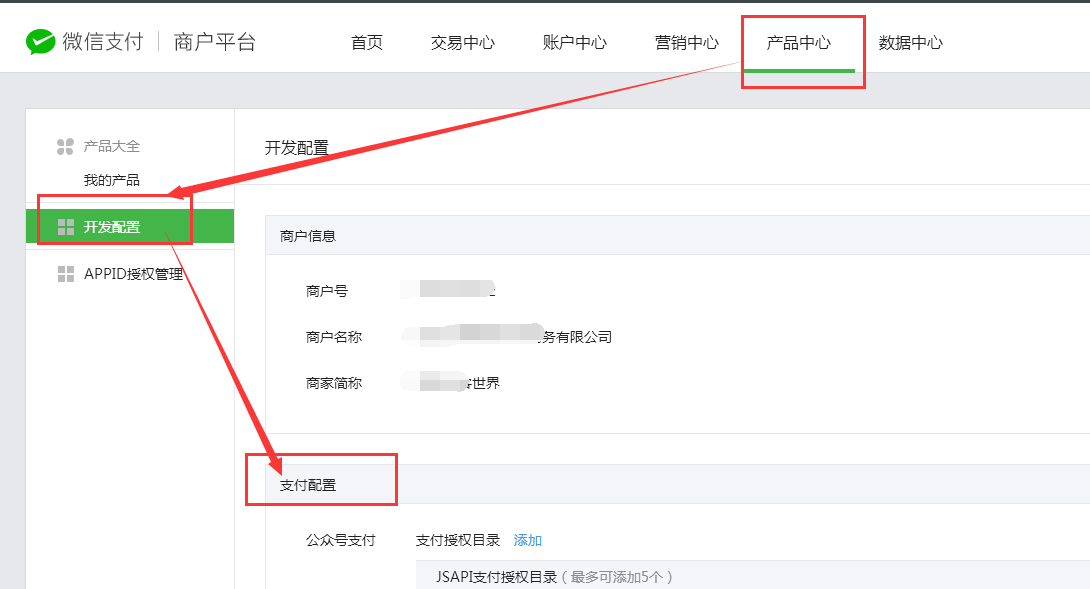1090x589 pixels.
Task: Switch to 交易中心 tab
Action: tap(462, 42)
